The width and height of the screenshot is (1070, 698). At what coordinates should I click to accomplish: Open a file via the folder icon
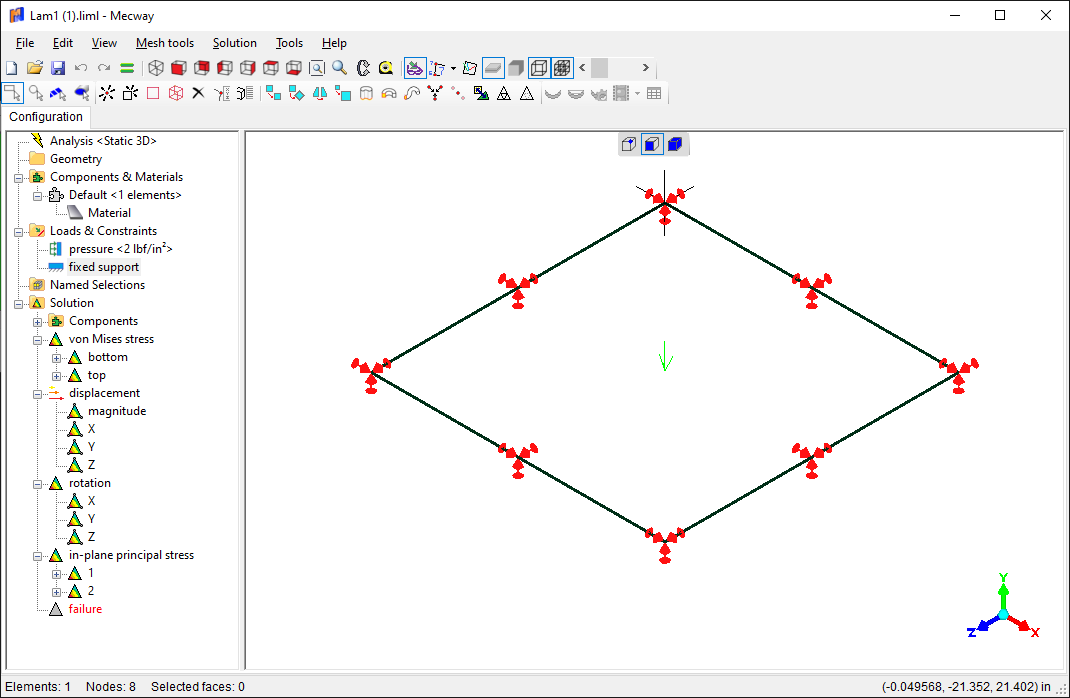35,68
